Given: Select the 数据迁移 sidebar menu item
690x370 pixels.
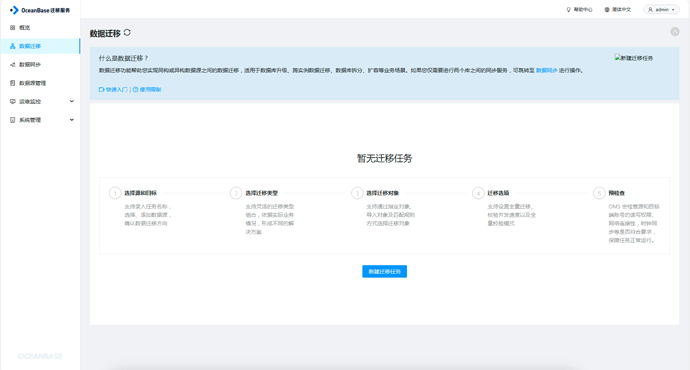Looking at the screenshot, I should (40, 46).
